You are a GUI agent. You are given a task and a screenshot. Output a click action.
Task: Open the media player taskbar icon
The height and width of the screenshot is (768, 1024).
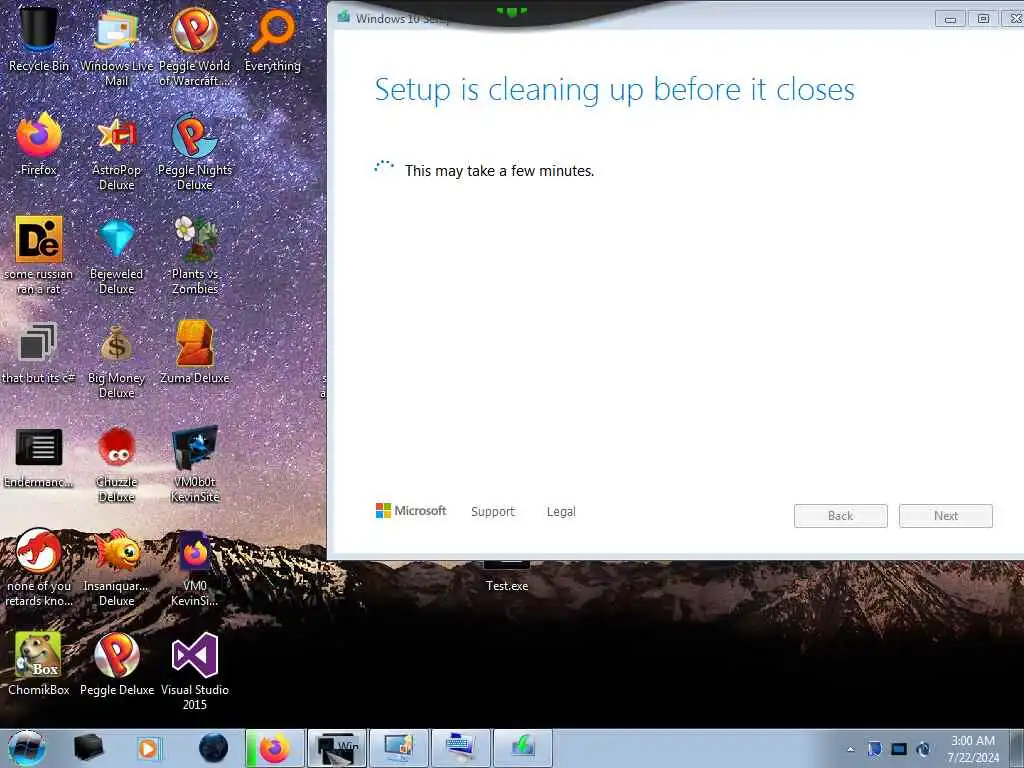tap(148, 748)
